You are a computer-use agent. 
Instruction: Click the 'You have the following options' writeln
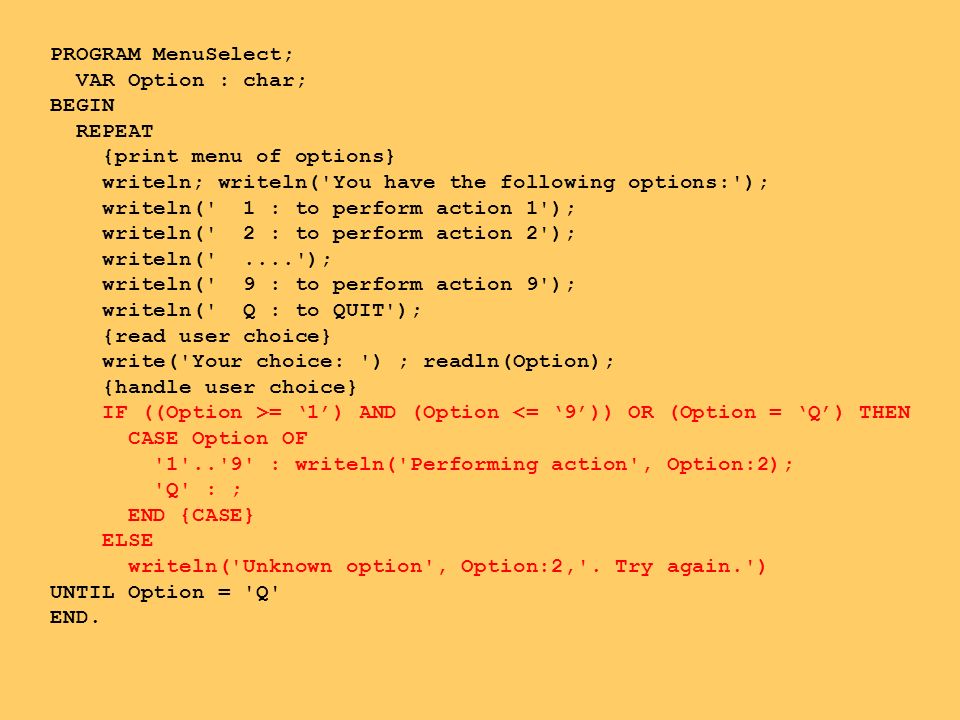click(493, 182)
